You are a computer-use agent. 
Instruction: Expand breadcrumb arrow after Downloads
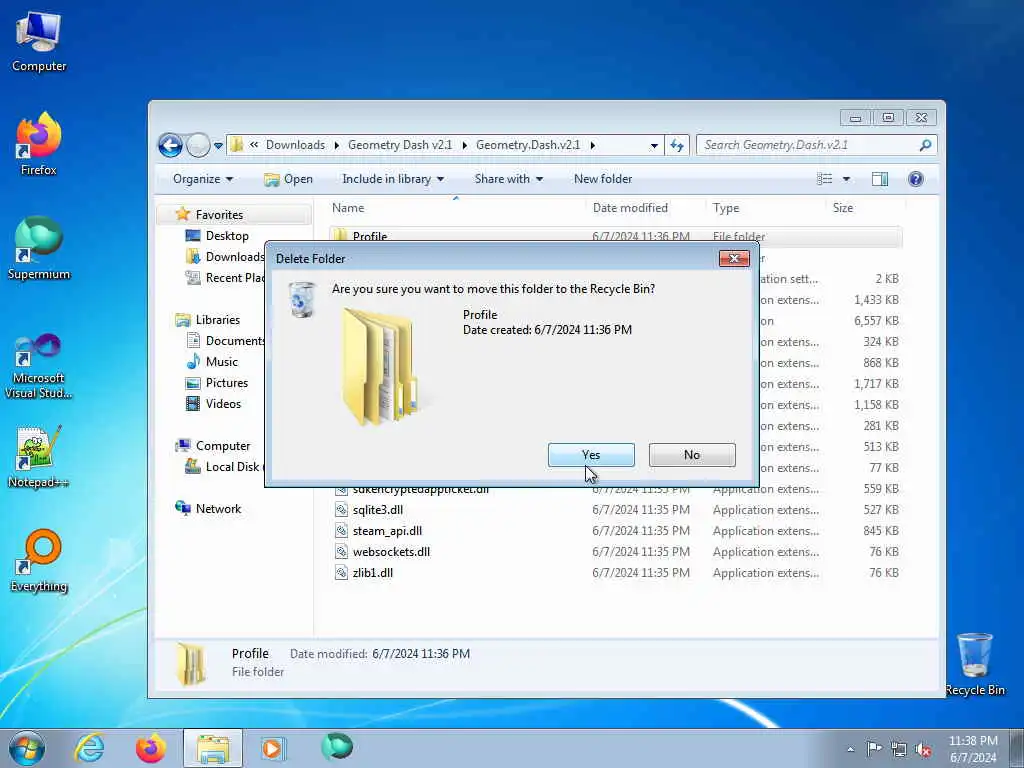click(336, 145)
